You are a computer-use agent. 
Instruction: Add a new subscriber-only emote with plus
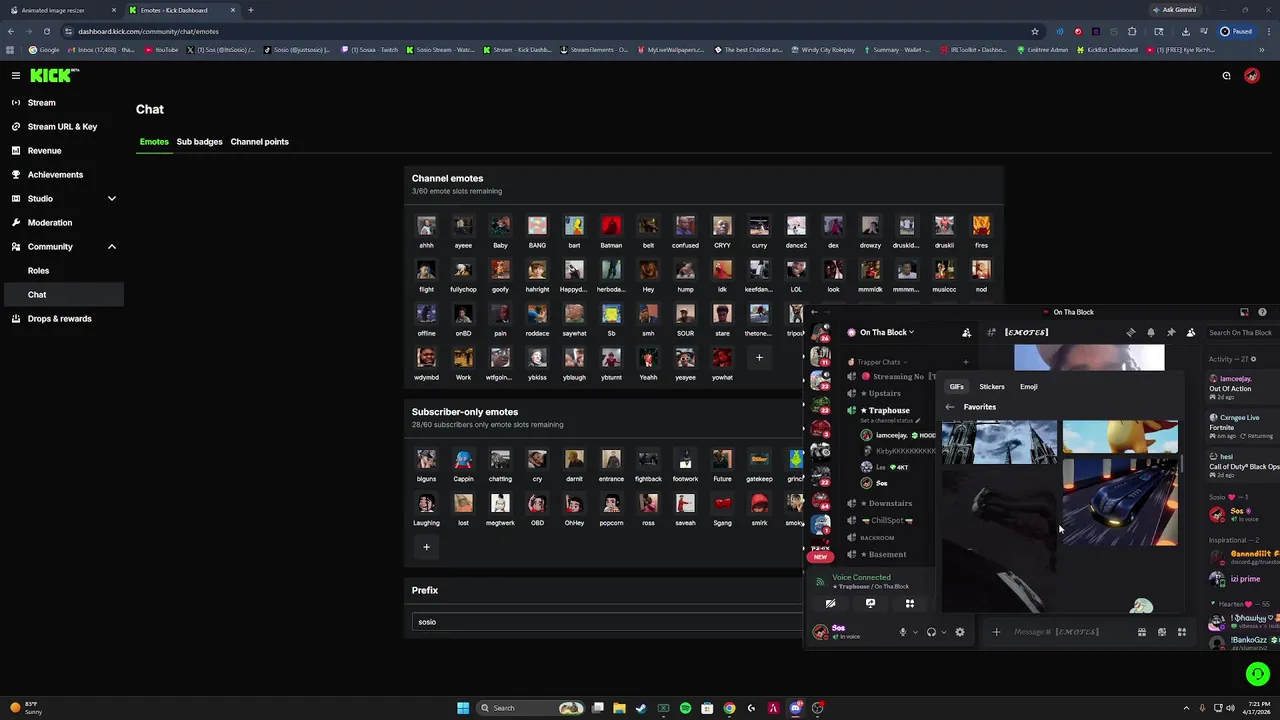(x=426, y=546)
